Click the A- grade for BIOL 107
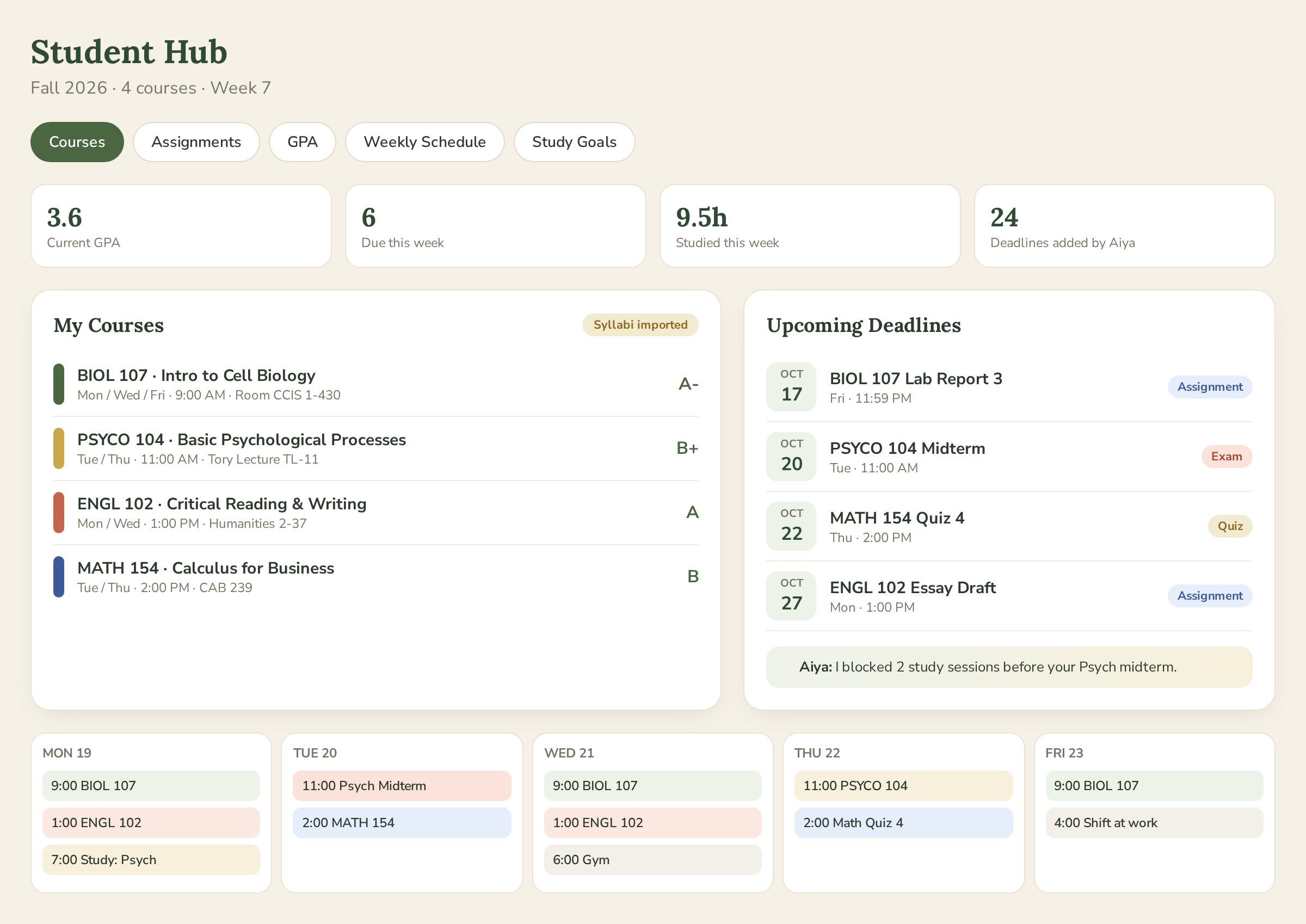Screen dimensions: 1306x924 click(688, 384)
